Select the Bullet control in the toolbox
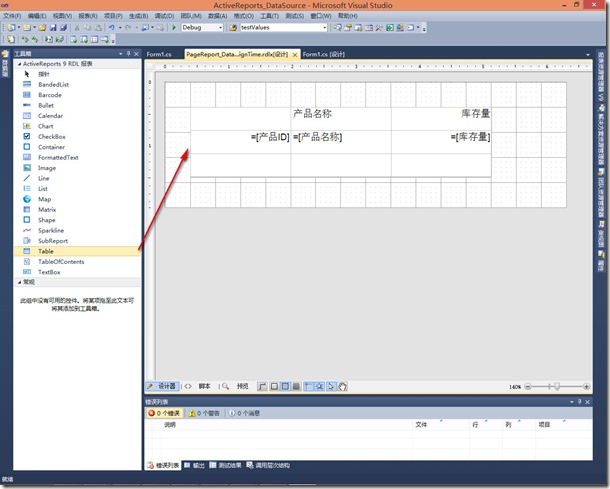 click(x=77, y=105)
